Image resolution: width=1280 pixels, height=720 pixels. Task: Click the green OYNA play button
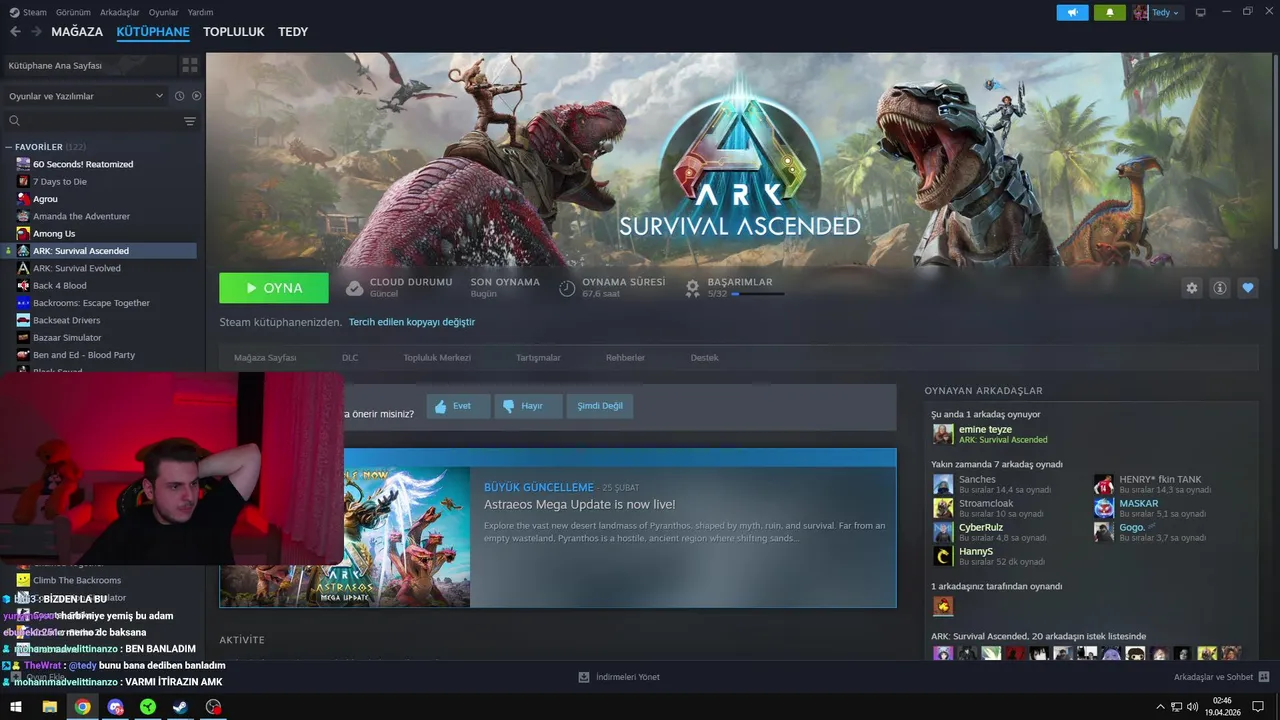(x=274, y=288)
